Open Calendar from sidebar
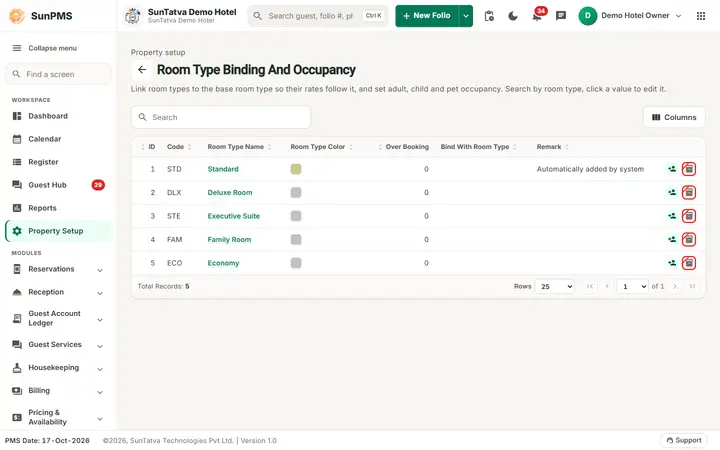Viewport: 720px width, 450px height. pos(58,139)
